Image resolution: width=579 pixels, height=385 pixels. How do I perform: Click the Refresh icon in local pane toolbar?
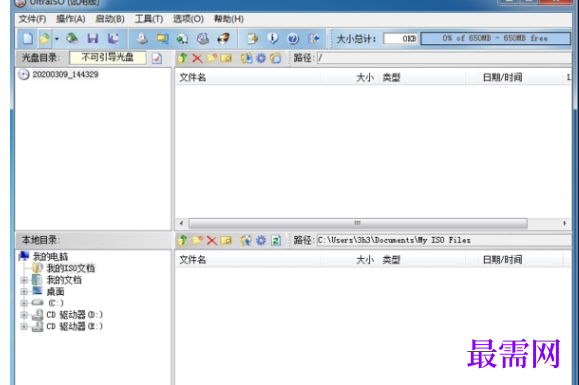click(x=276, y=241)
